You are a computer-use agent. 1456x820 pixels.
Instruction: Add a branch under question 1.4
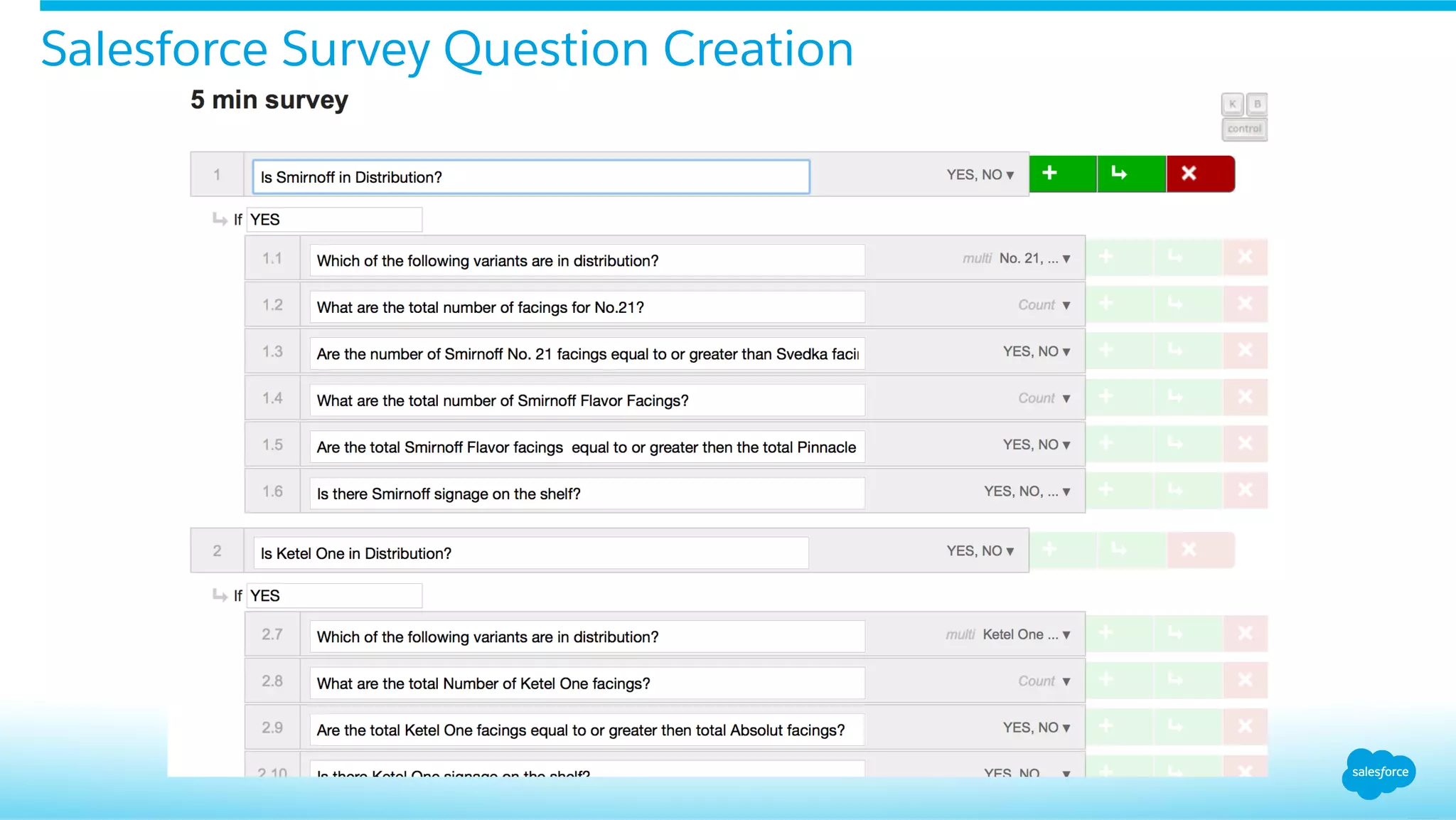pyautogui.click(x=1188, y=397)
